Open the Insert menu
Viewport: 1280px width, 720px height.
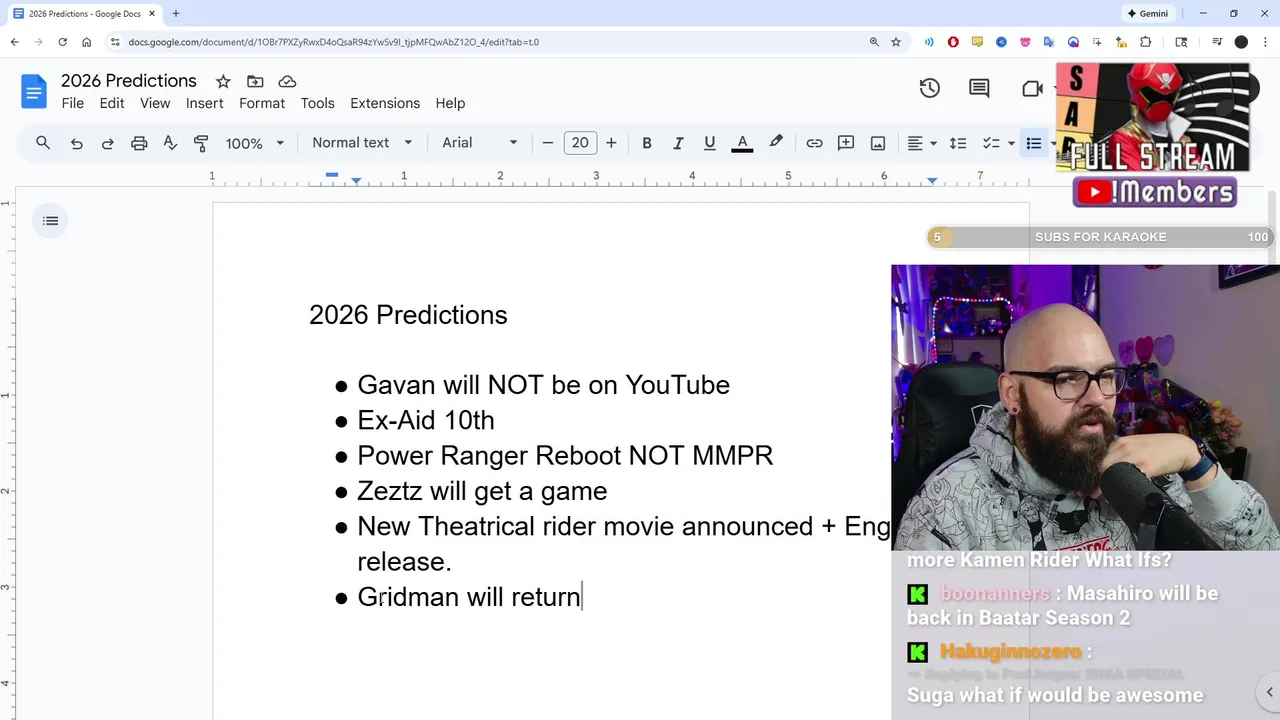point(204,103)
